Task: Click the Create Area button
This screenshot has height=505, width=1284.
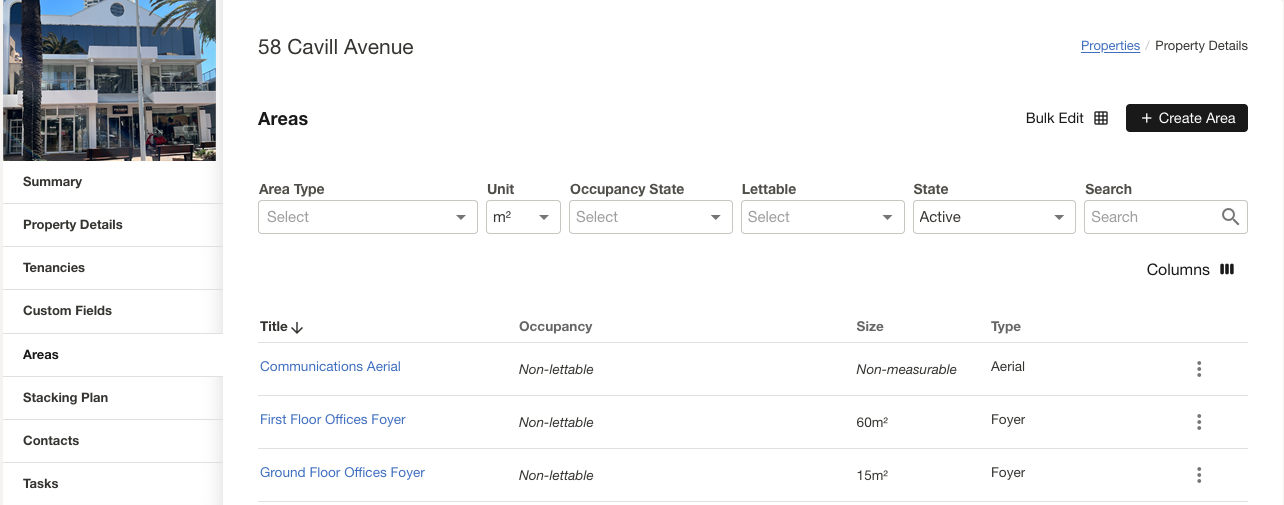Action: [x=1186, y=118]
